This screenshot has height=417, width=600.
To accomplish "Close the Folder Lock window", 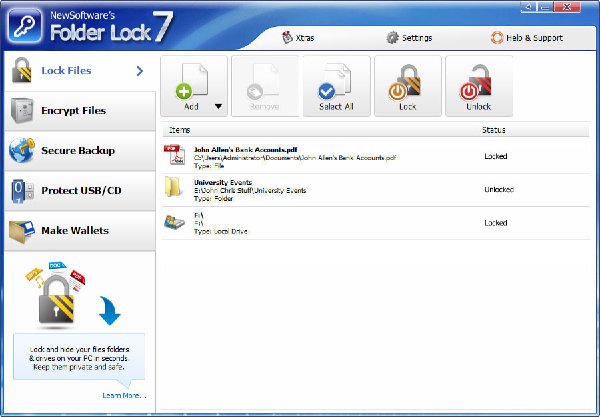I will (x=567, y=7).
